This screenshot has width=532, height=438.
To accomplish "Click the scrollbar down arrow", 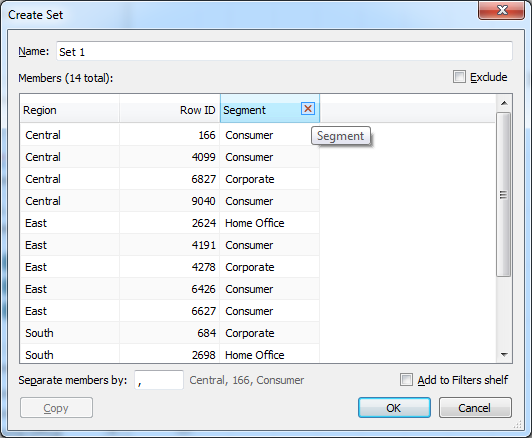I will point(504,355).
